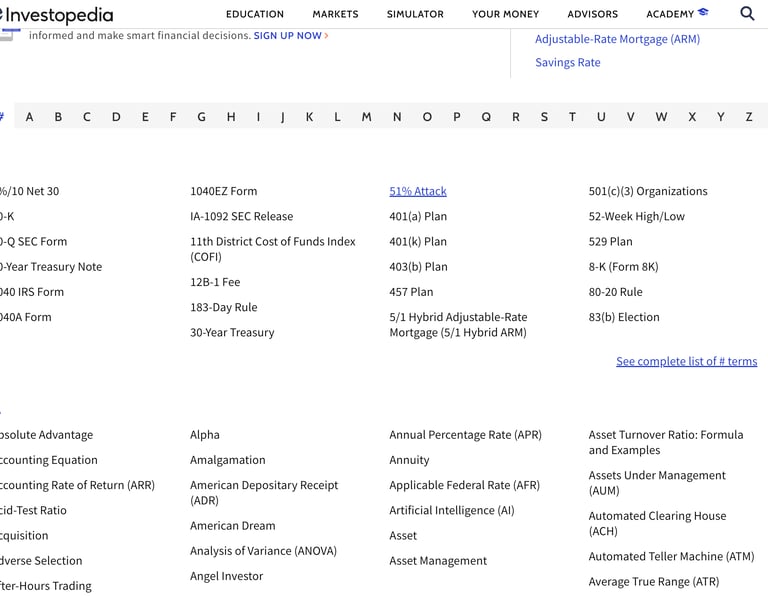
Task: Jump to letter Q terms
Action: [x=486, y=117]
